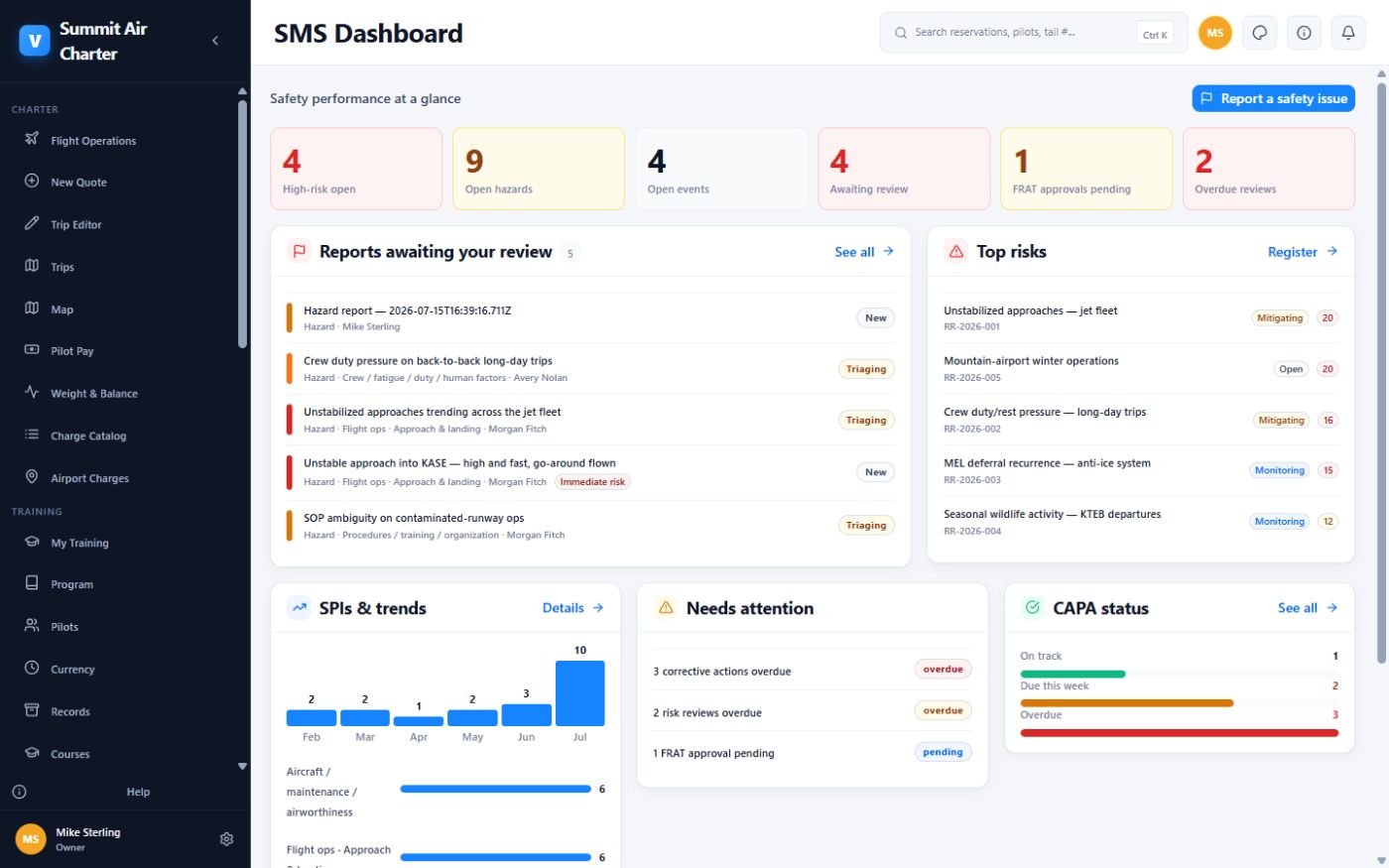Click the Report a safety issue button

(x=1273, y=98)
